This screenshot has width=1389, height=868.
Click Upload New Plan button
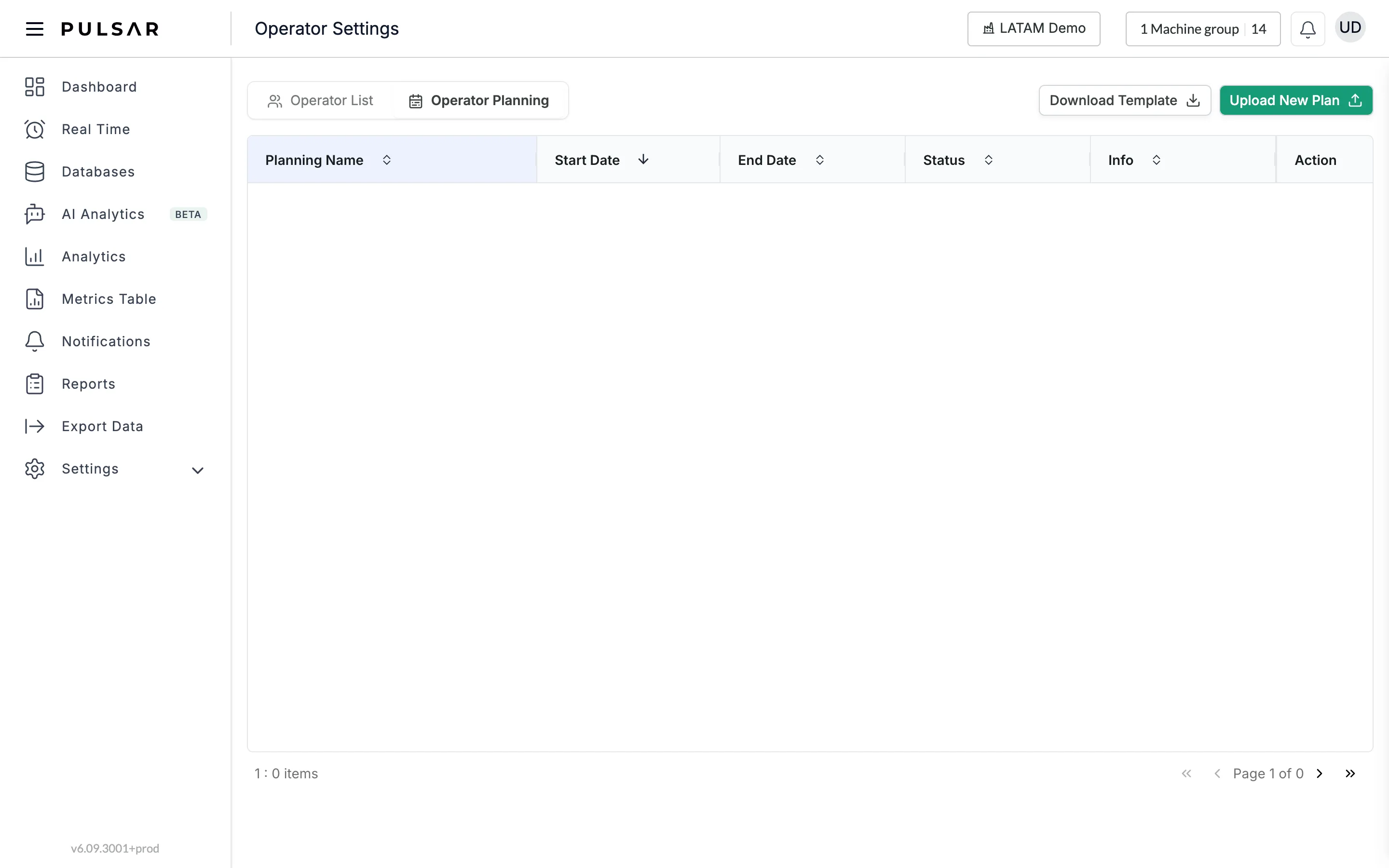tap(1296, 100)
